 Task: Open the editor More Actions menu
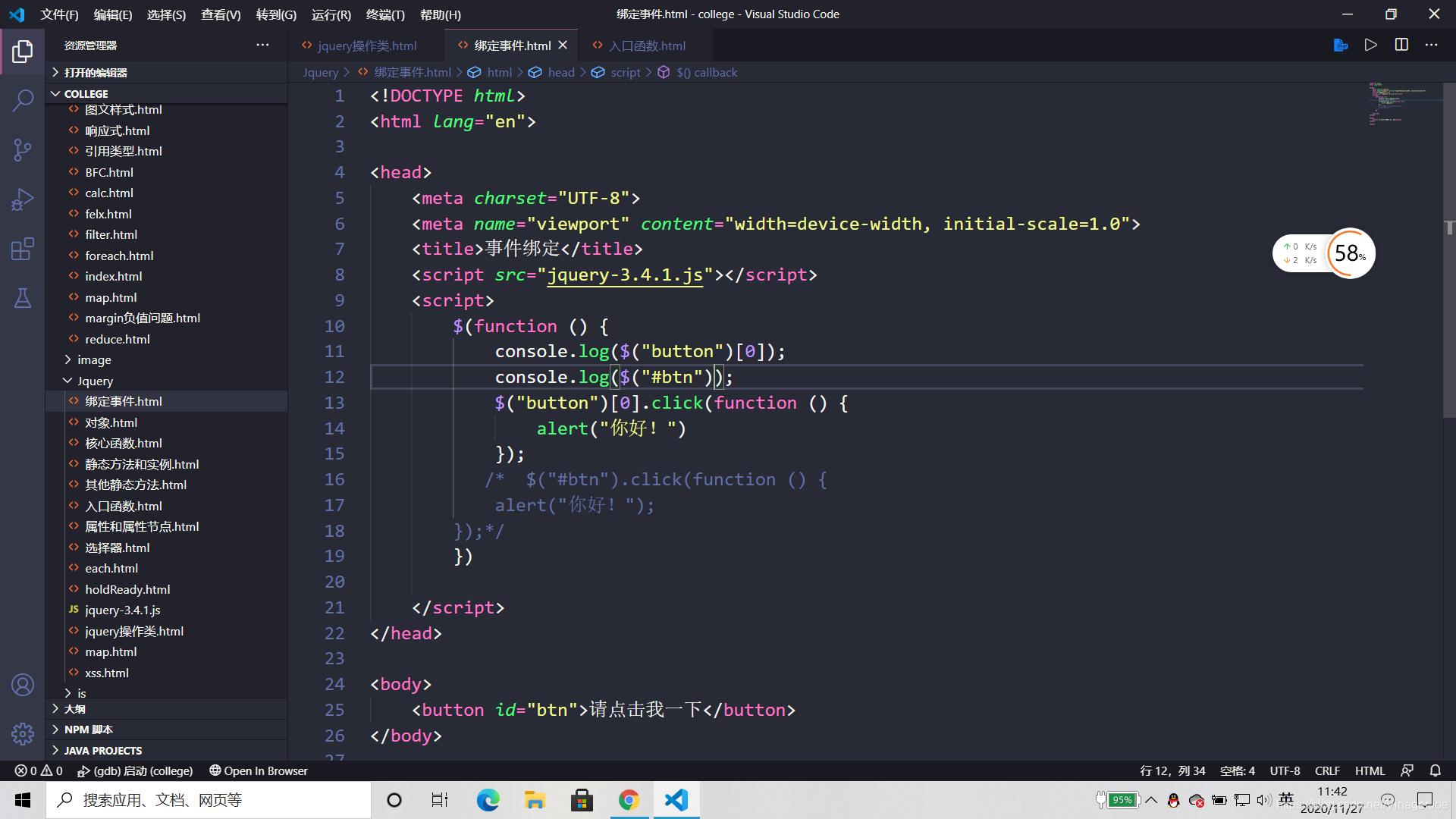click(1431, 45)
